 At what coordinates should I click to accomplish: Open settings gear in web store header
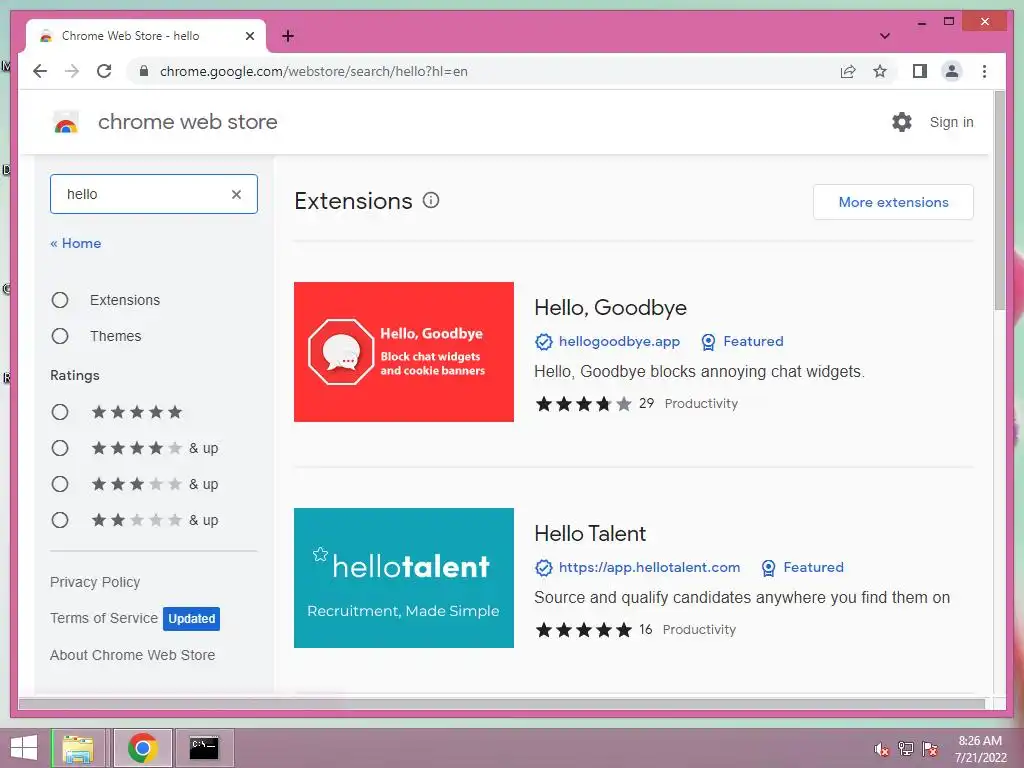[902, 122]
